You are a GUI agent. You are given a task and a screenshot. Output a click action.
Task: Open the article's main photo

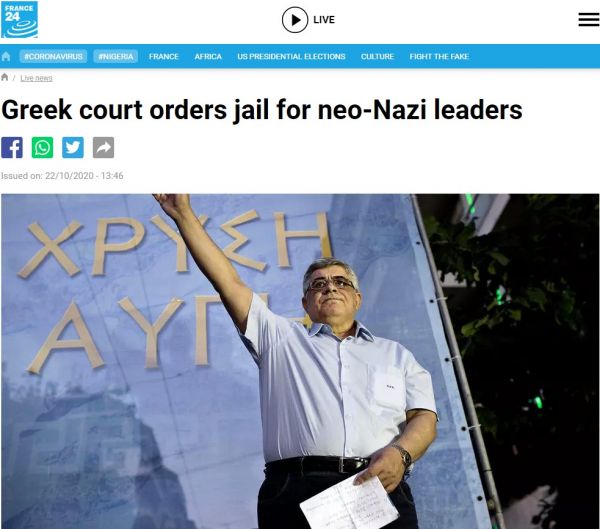(x=300, y=361)
